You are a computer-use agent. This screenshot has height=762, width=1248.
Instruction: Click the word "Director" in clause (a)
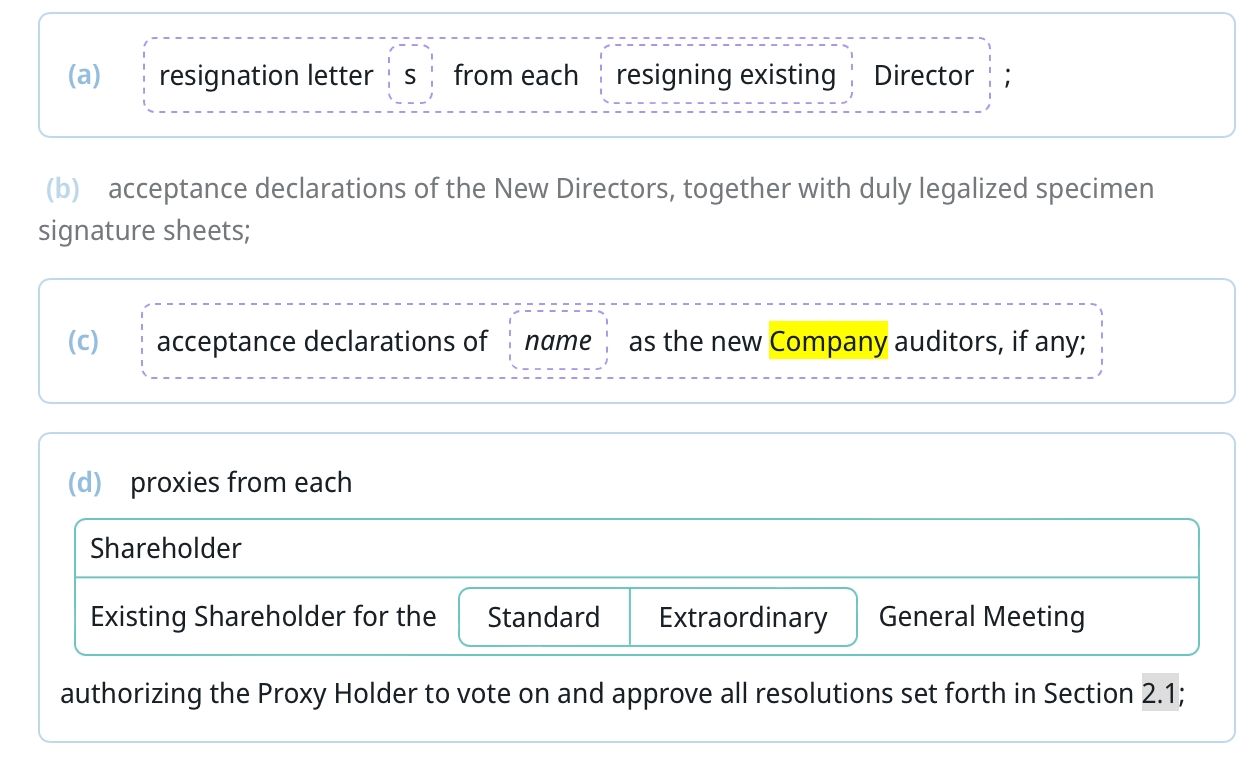click(x=923, y=75)
